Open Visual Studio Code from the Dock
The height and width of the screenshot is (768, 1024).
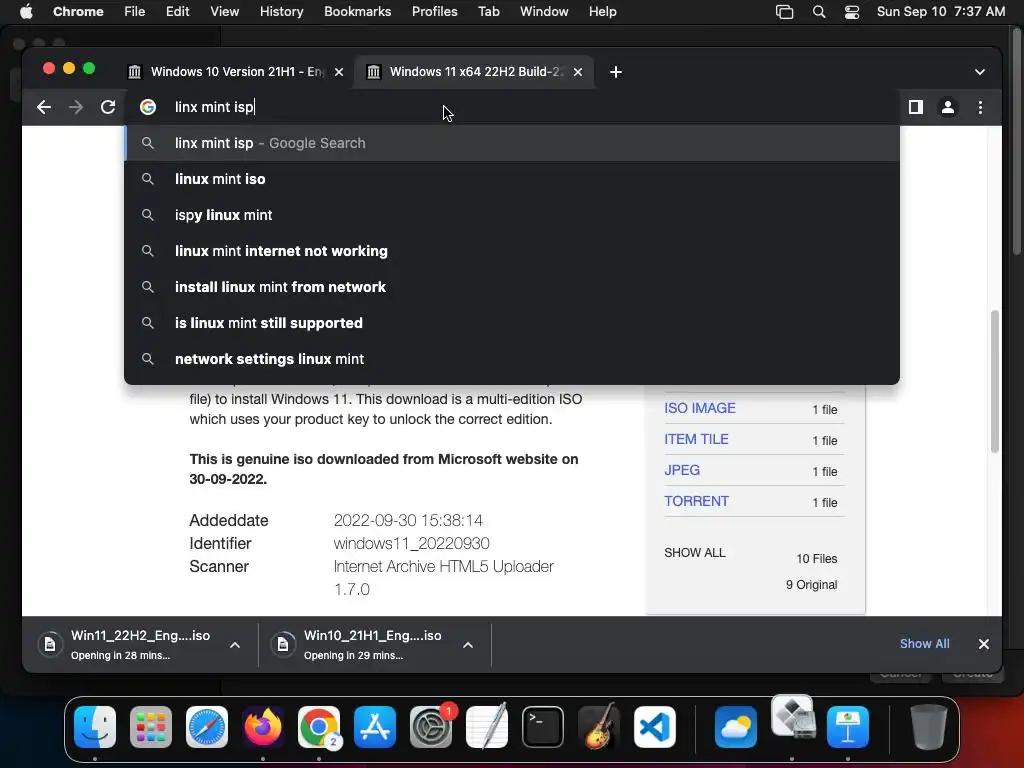(x=654, y=727)
